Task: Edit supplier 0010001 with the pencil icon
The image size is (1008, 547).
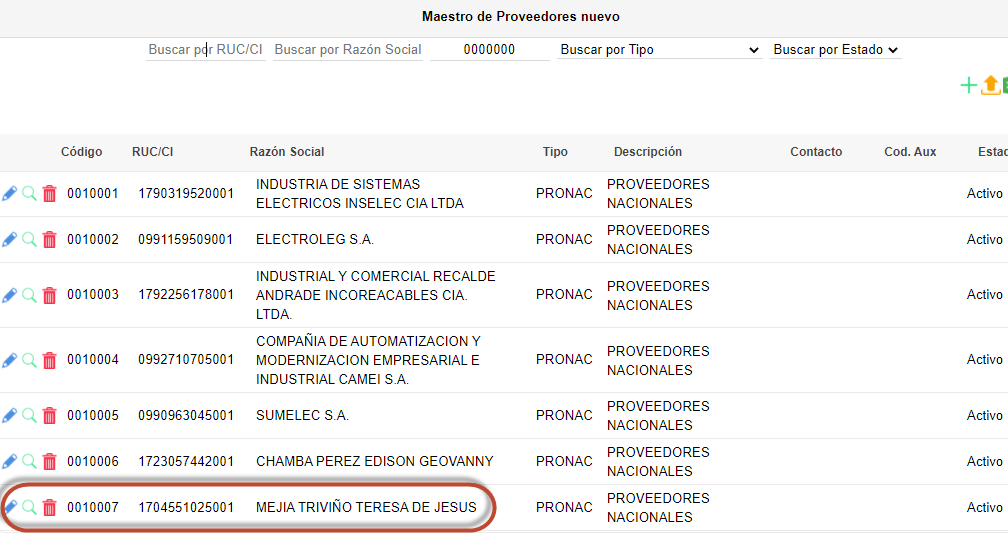Action: coord(10,194)
